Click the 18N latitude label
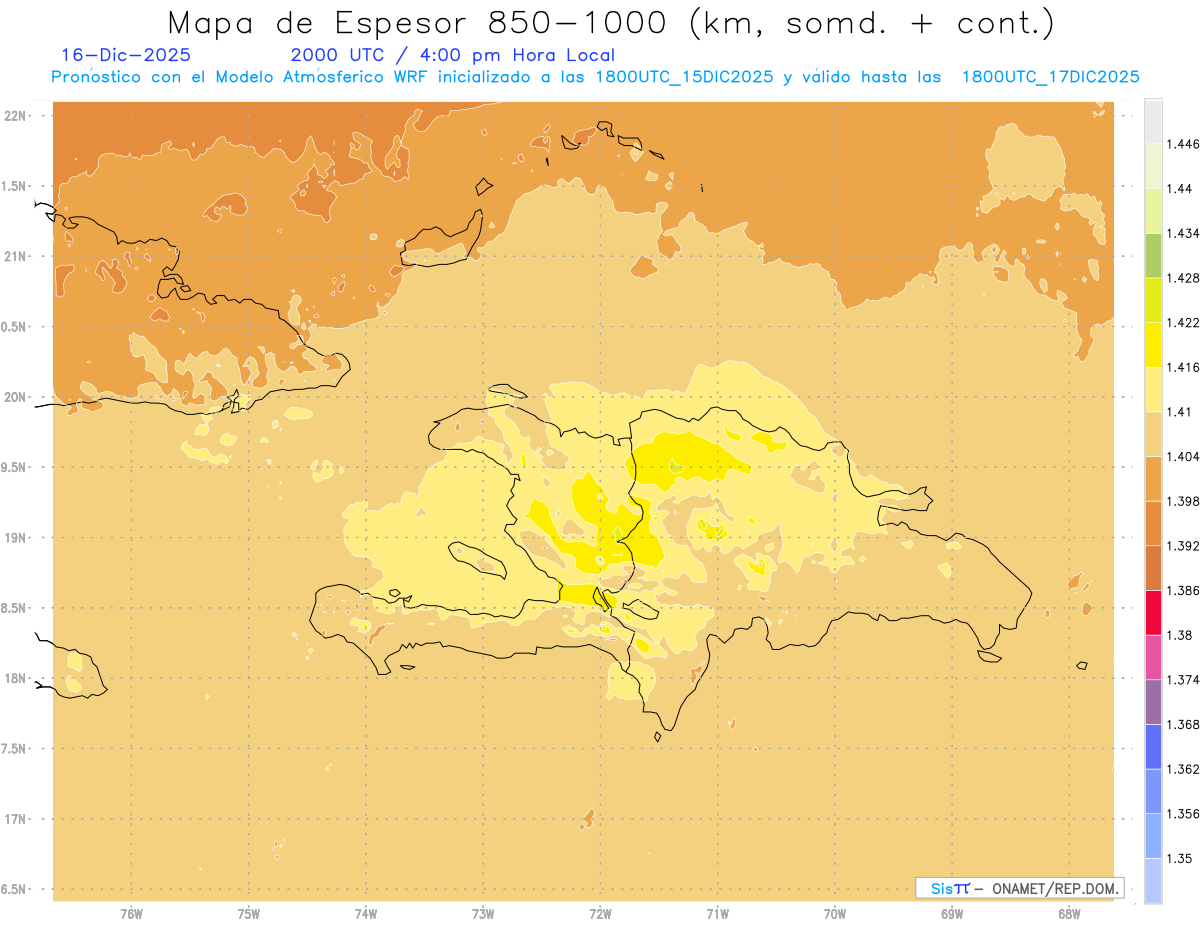This screenshot has height=927, width=1200. coord(16,679)
